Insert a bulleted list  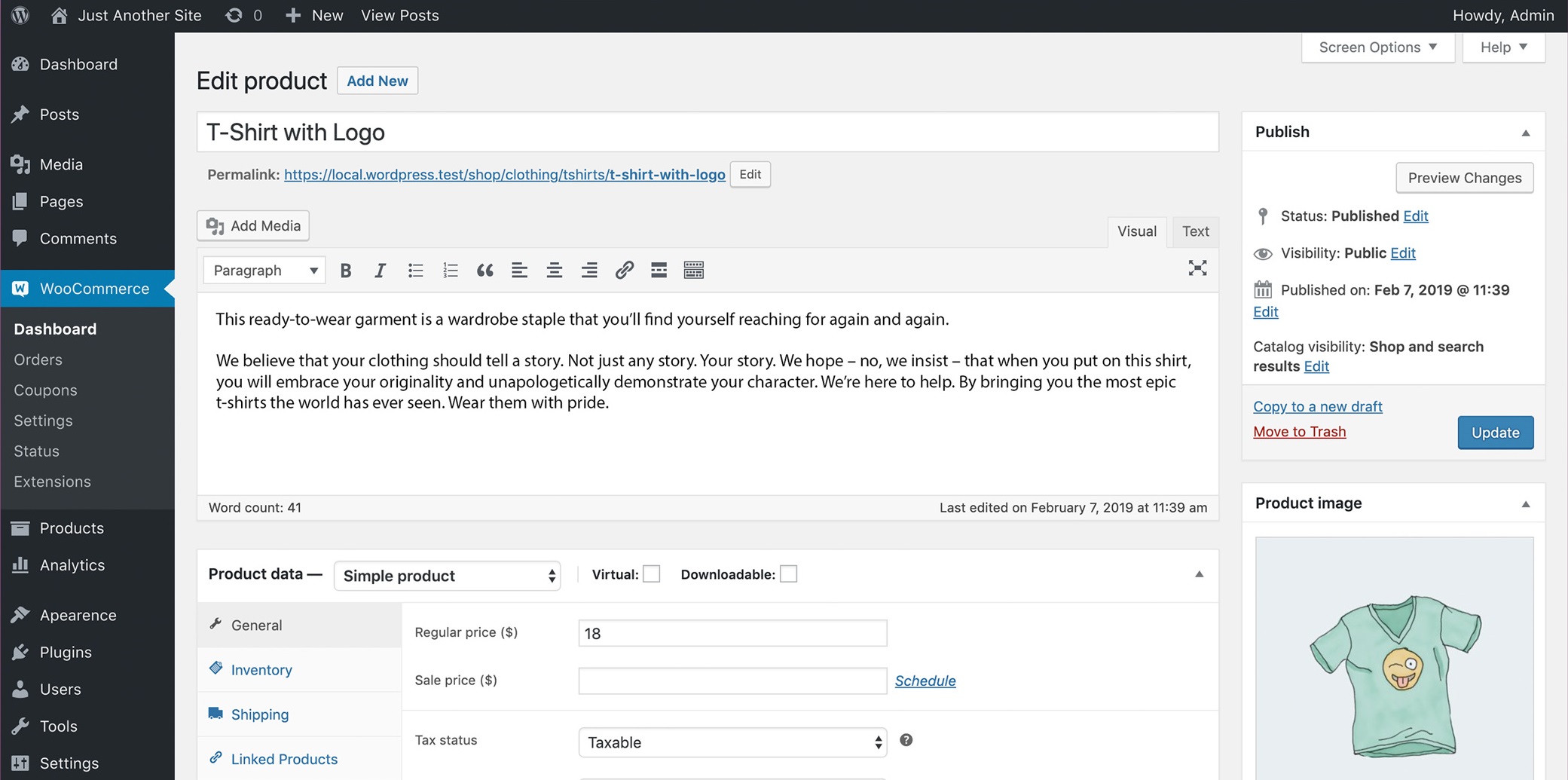pos(415,271)
